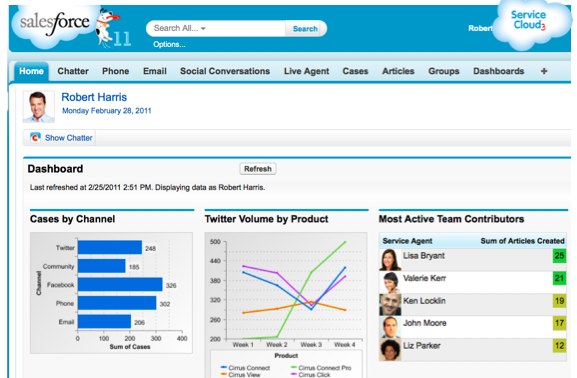Click the Last refreshed status text
The image size is (577, 378).
pyautogui.click(x=147, y=187)
